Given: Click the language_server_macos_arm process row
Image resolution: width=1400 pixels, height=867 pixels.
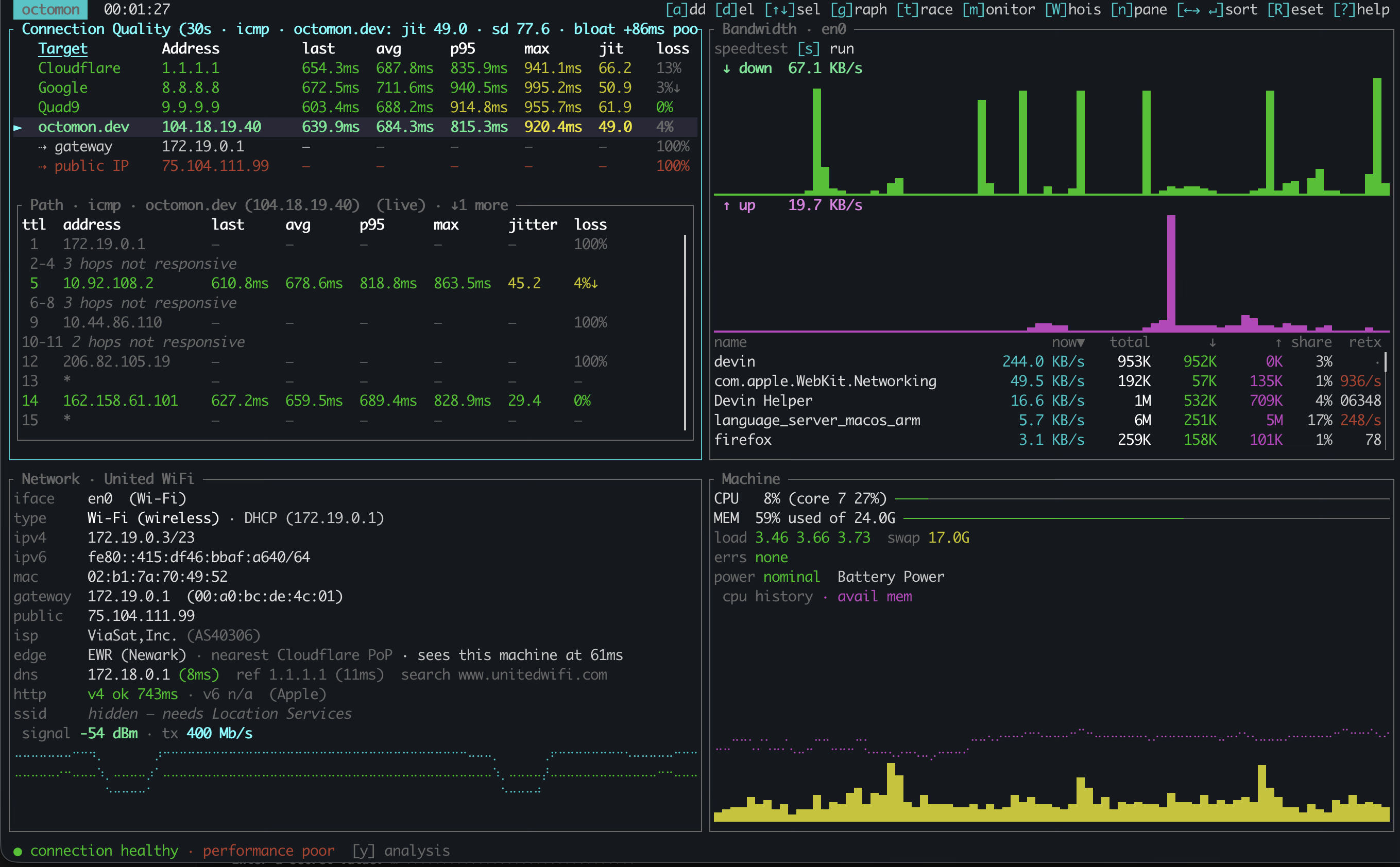Looking at the screenshot, I should 1048,420.
